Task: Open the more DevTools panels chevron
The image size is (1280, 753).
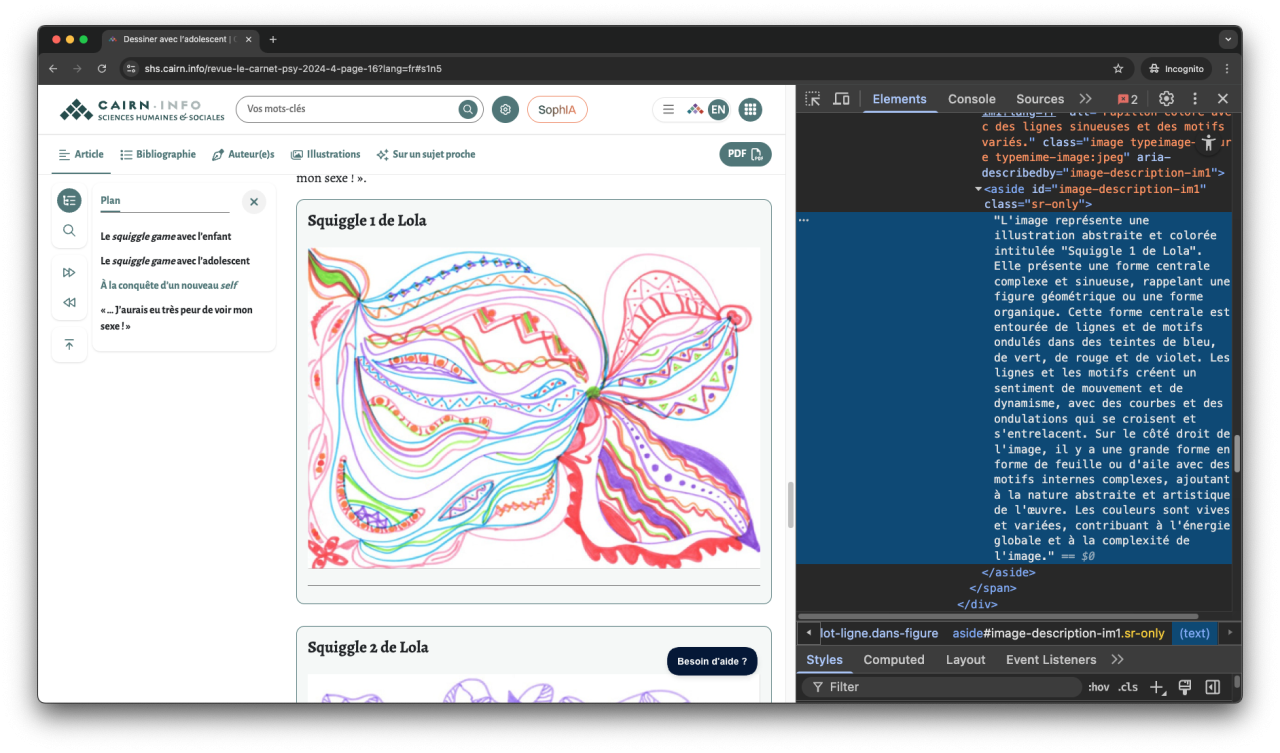Action: [1086, 99]
